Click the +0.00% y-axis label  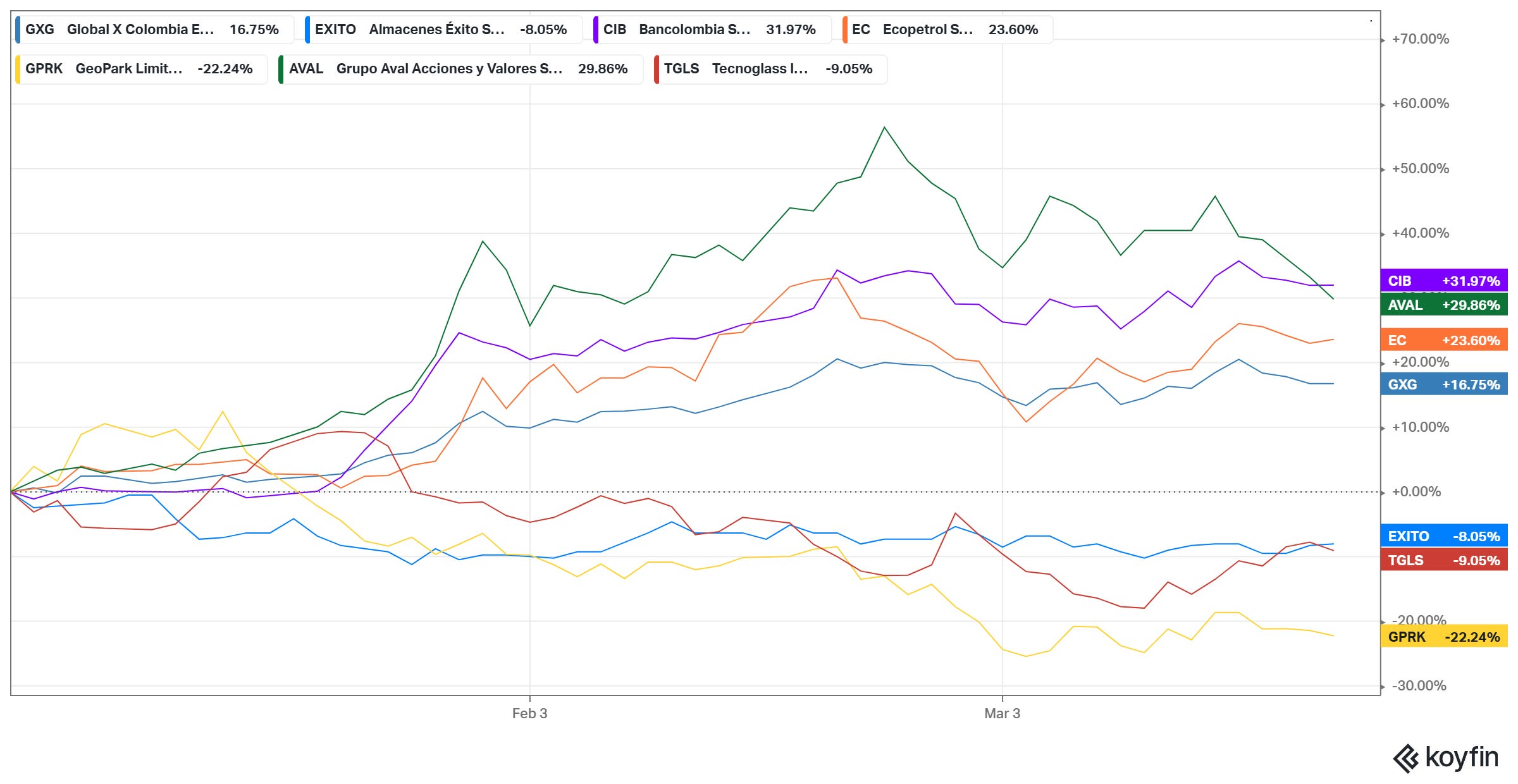(1416, 492)
